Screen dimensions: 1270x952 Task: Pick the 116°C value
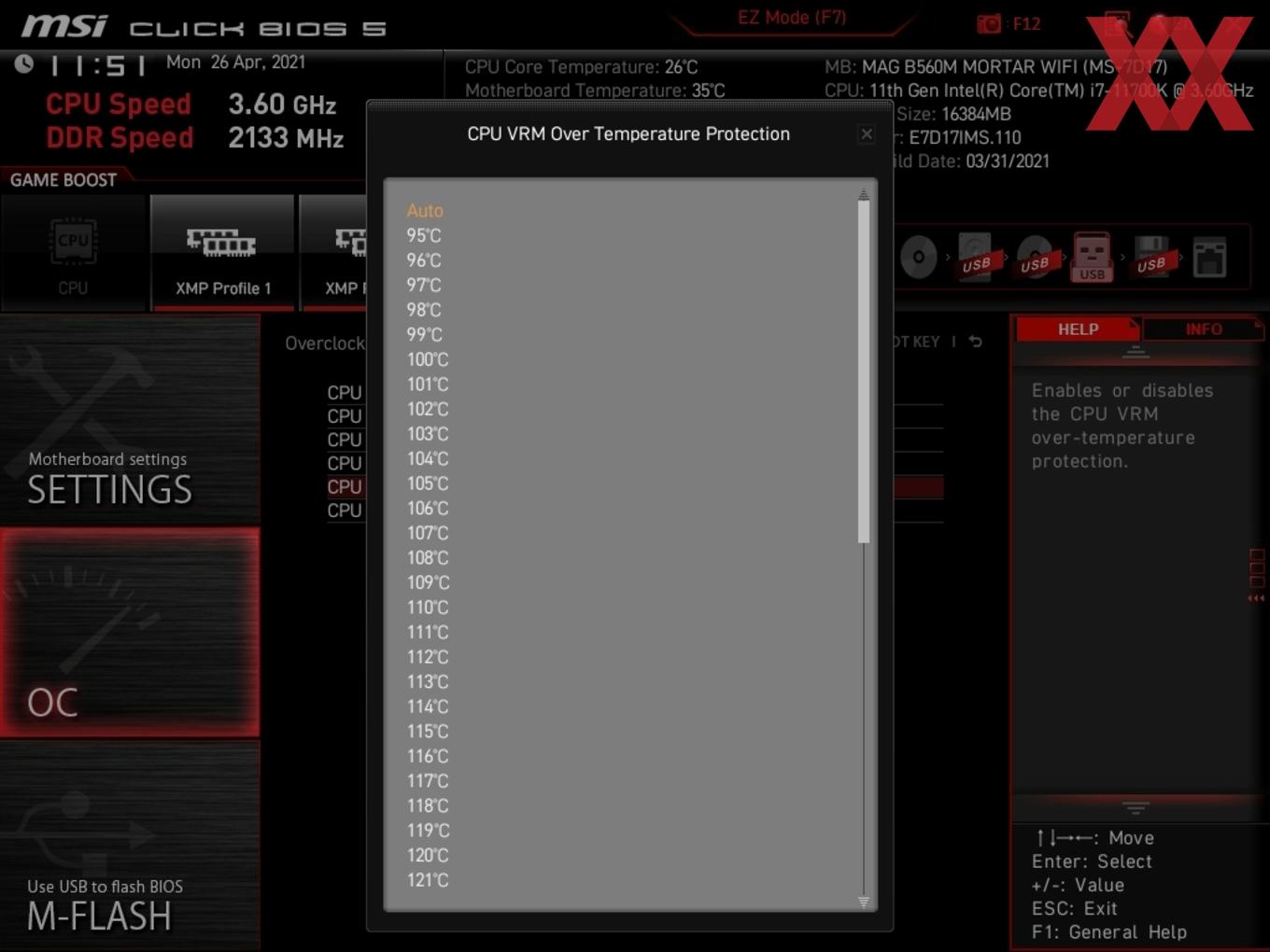pyautogui.click(x=428, y=756)
